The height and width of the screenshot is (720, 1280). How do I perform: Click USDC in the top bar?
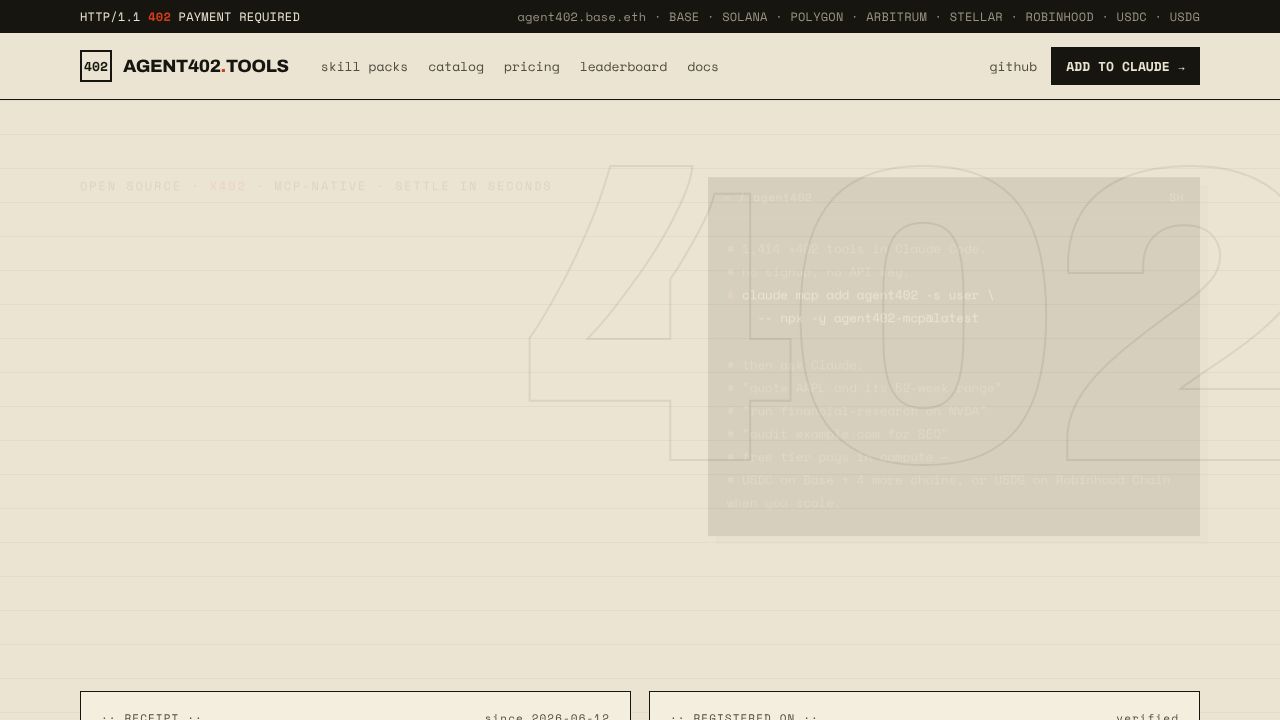click(x=1132, y=17)
